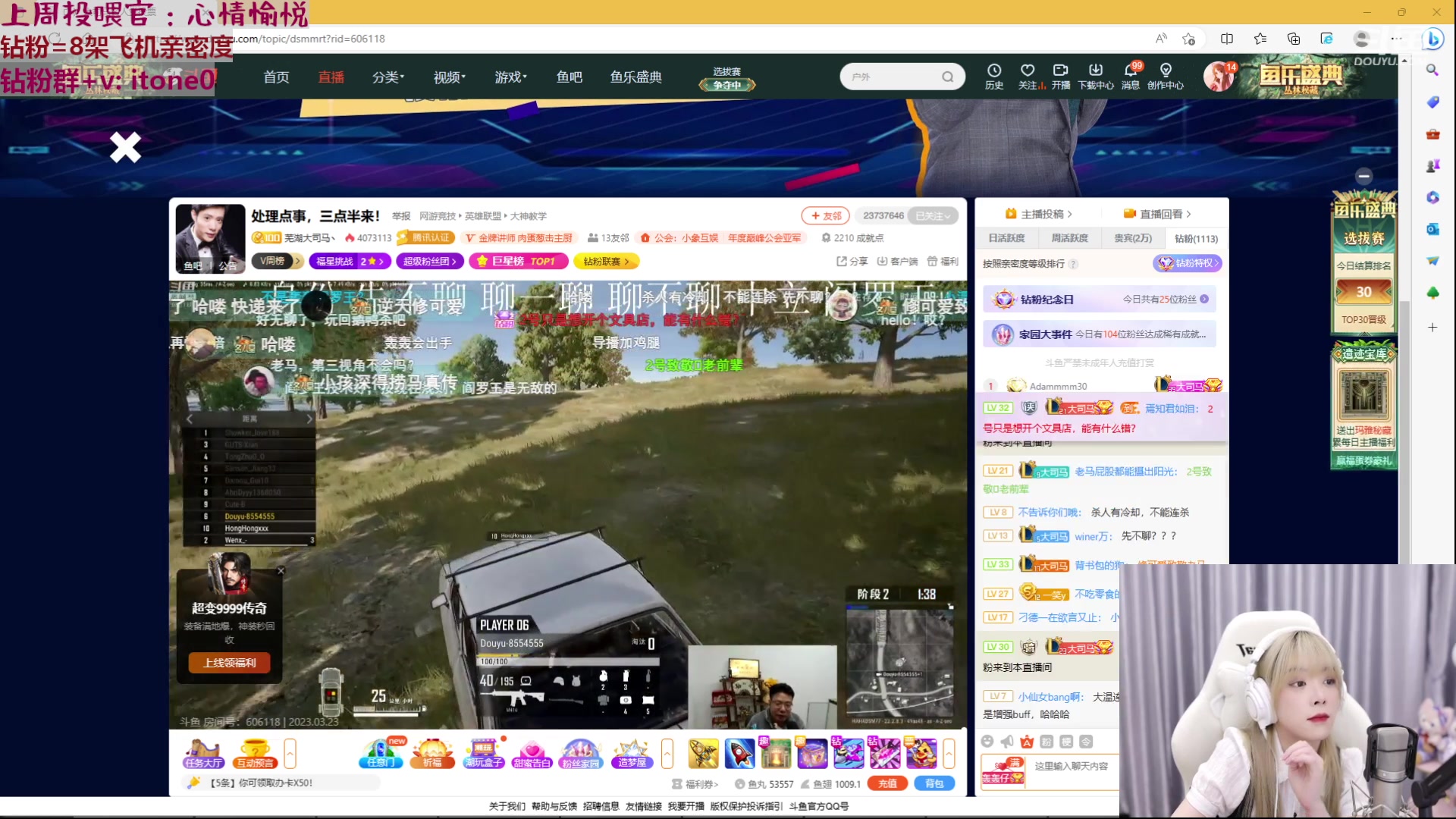Open the 甜蜜告白 activity icon
The height and width of the screenshot is (819, 1456).
(533, 753)
